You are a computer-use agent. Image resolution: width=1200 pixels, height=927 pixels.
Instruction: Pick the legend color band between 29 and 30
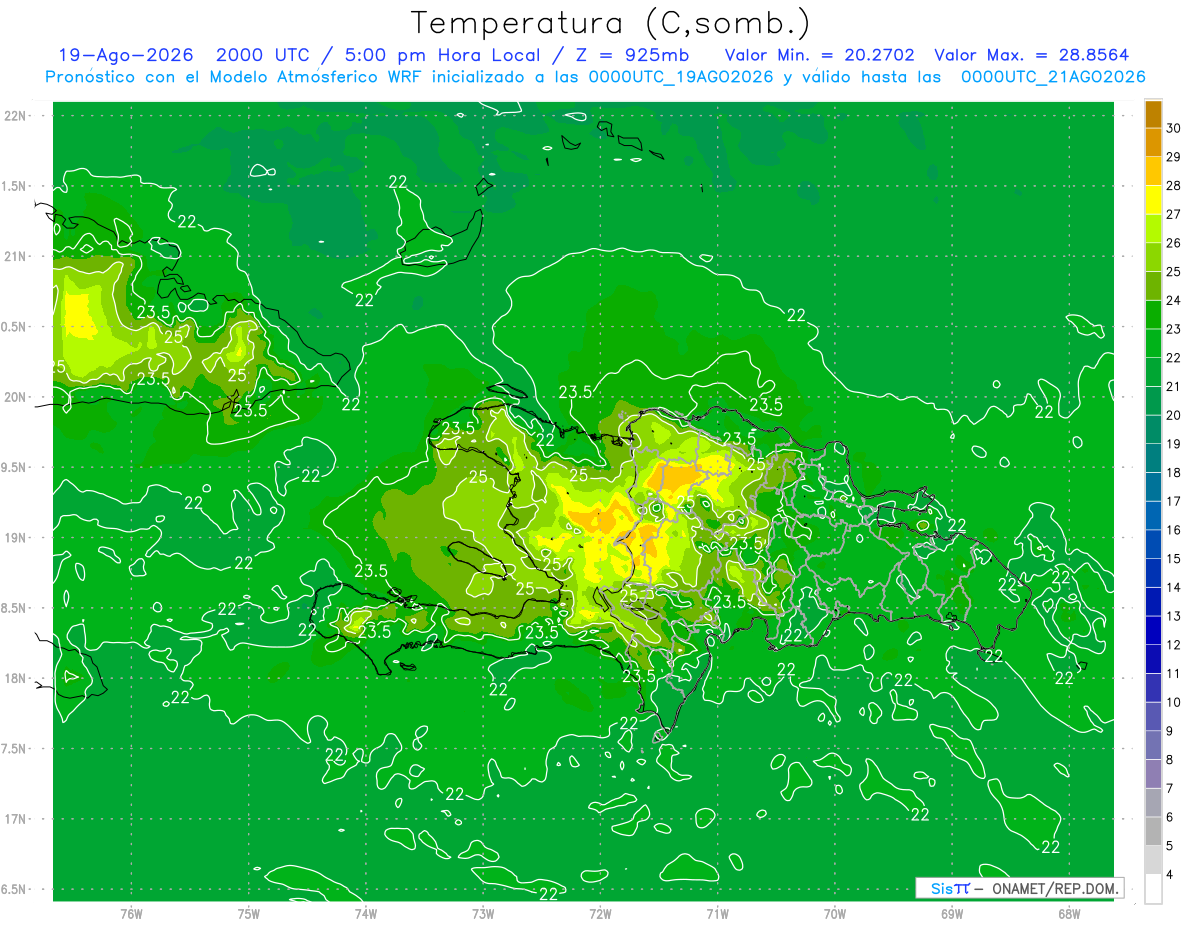(1153, 142)
